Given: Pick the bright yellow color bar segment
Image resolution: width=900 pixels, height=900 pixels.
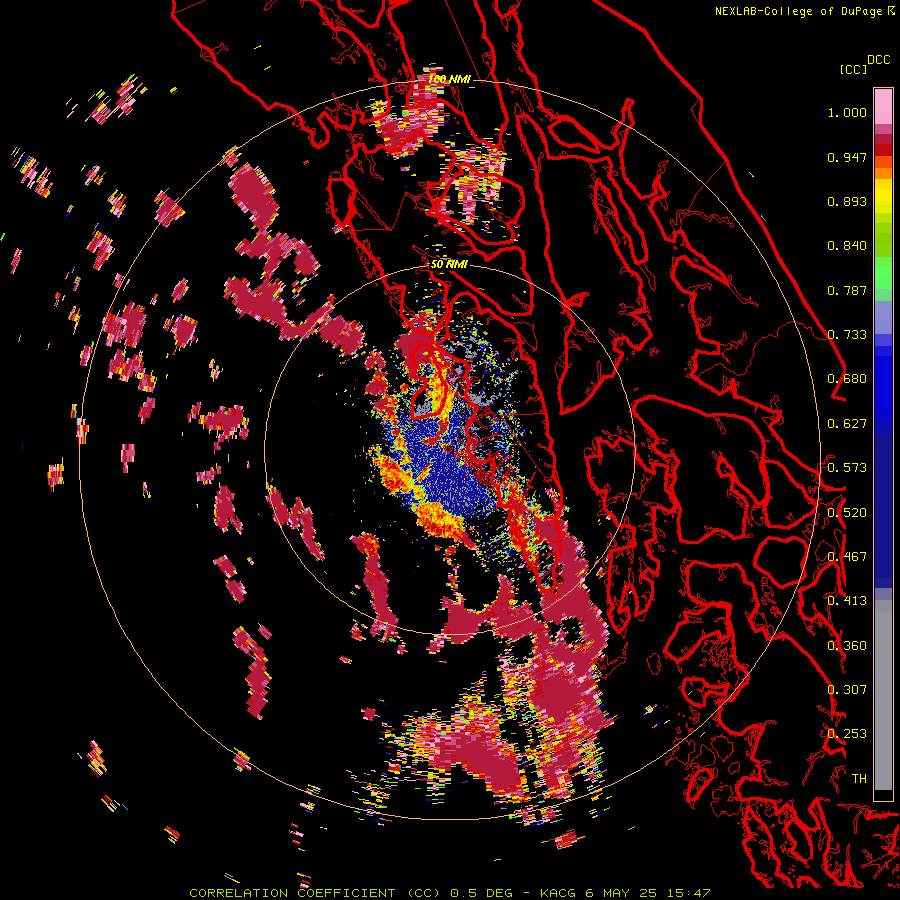Looking at the screenshot, I should point(883,197).
